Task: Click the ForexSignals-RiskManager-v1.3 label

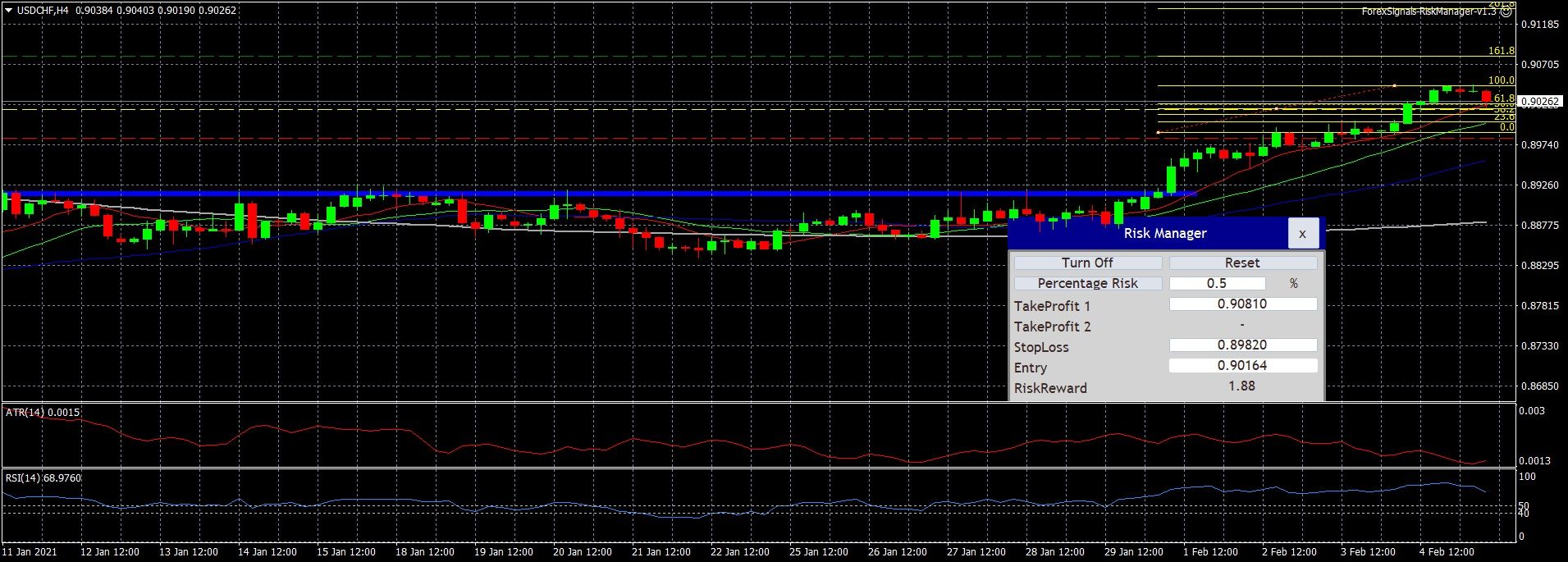Action: [1429, 11]
